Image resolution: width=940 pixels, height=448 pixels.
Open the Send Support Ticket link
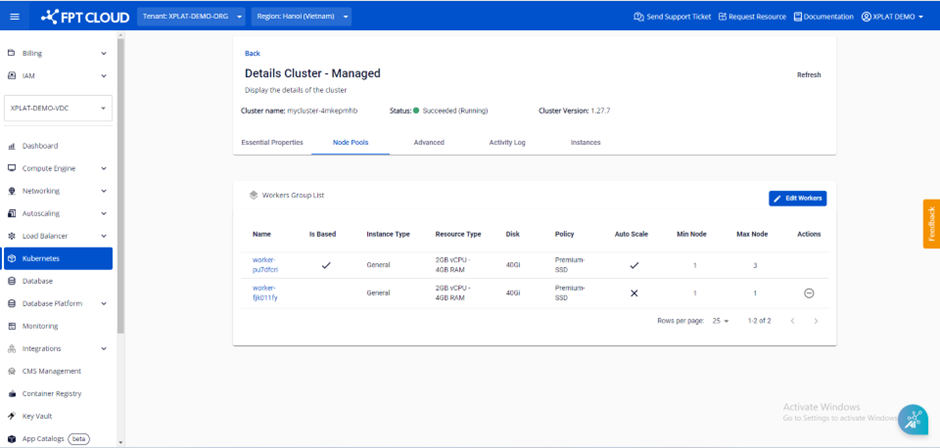(671, 17)
